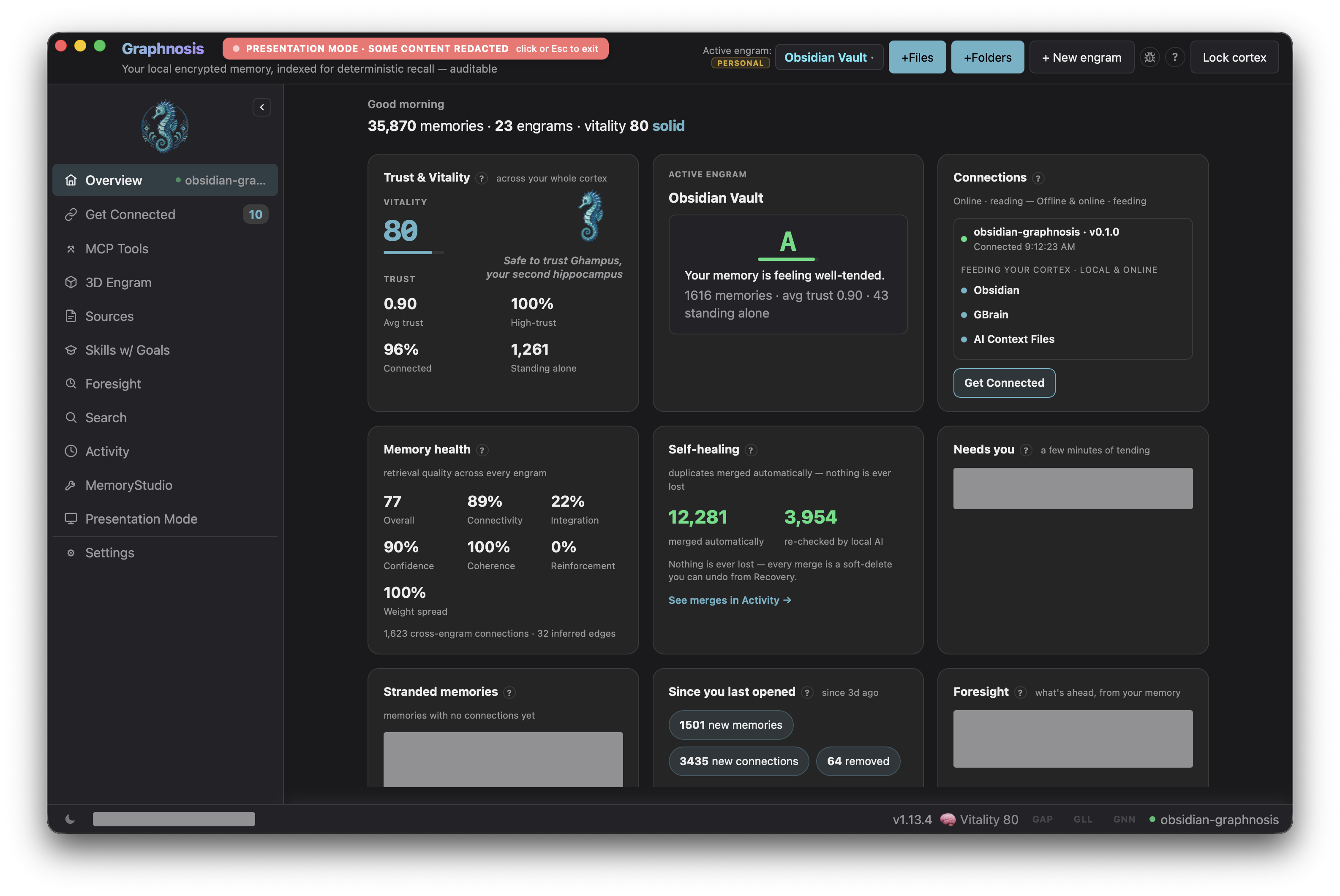The width and height of the screenshot is (1340, 896).
Task: Click the Get Connected link icon
Action: coord(71,214)
